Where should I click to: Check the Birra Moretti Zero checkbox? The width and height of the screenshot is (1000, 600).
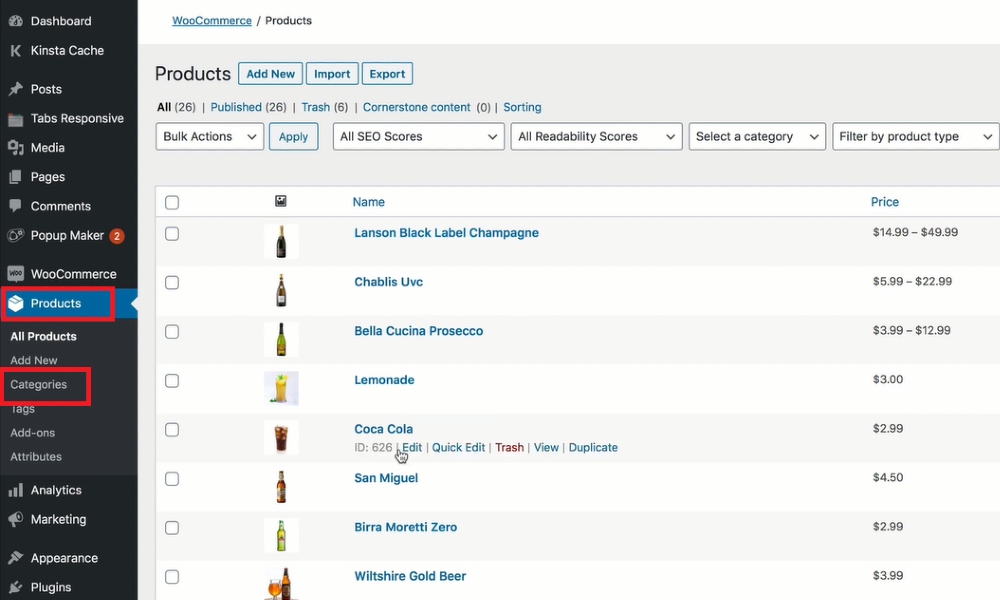point(172,528)
